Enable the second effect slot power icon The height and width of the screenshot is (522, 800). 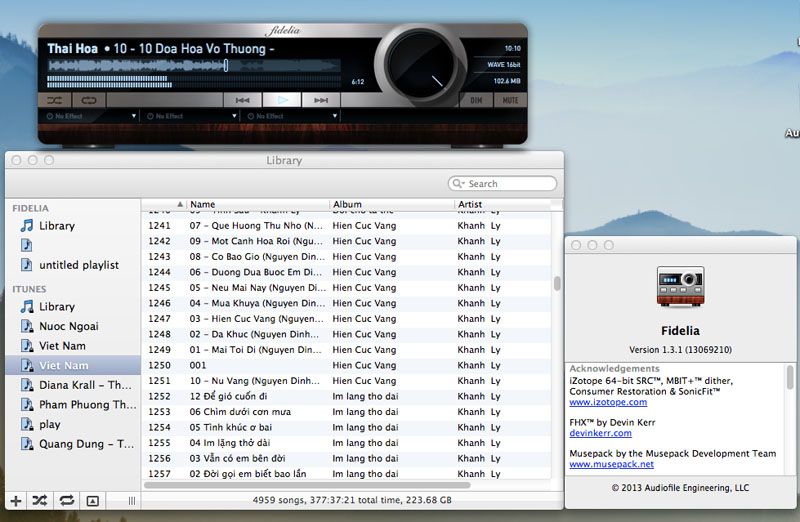pyautogui.click(x=150, y=116)
